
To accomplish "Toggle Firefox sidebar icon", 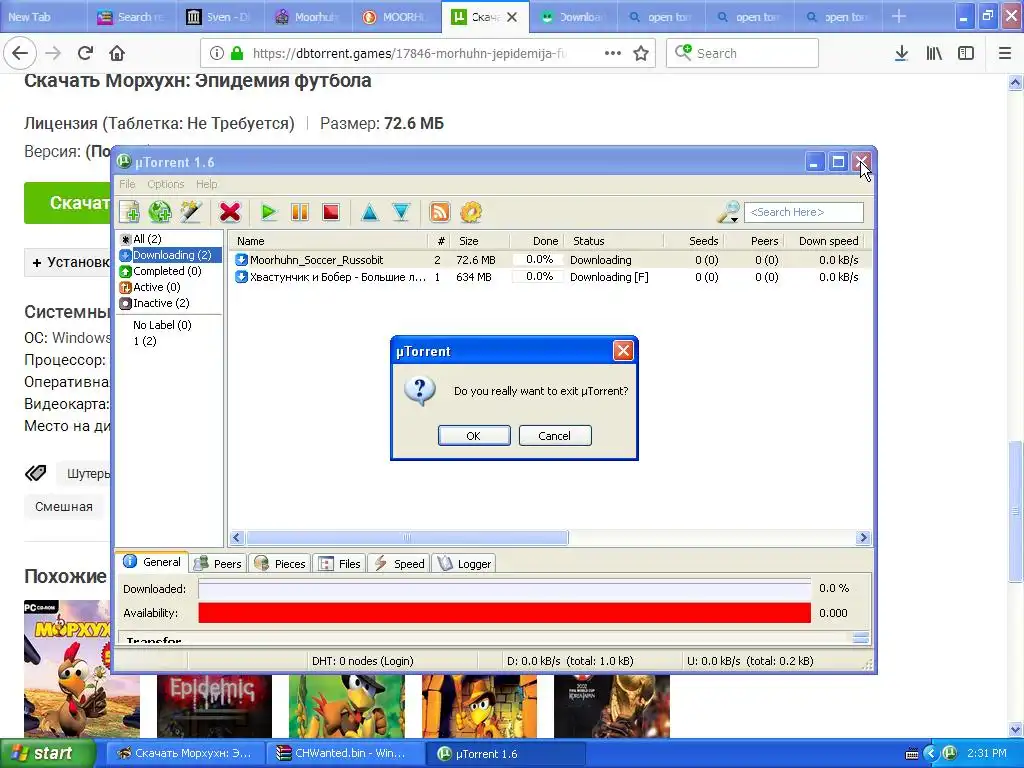I will [966, 53].
